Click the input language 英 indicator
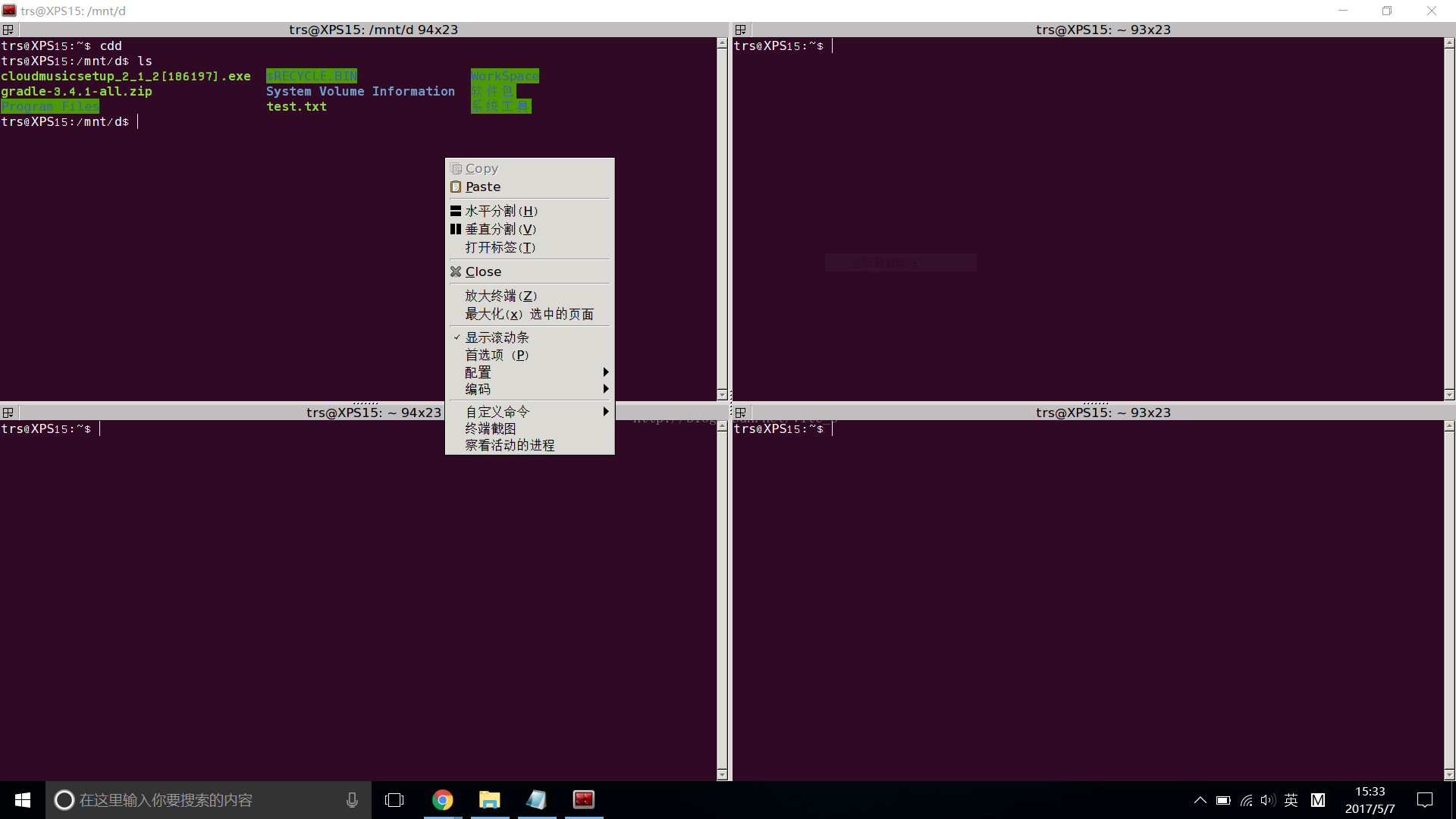The image size is (1456, 819). 1291,800
